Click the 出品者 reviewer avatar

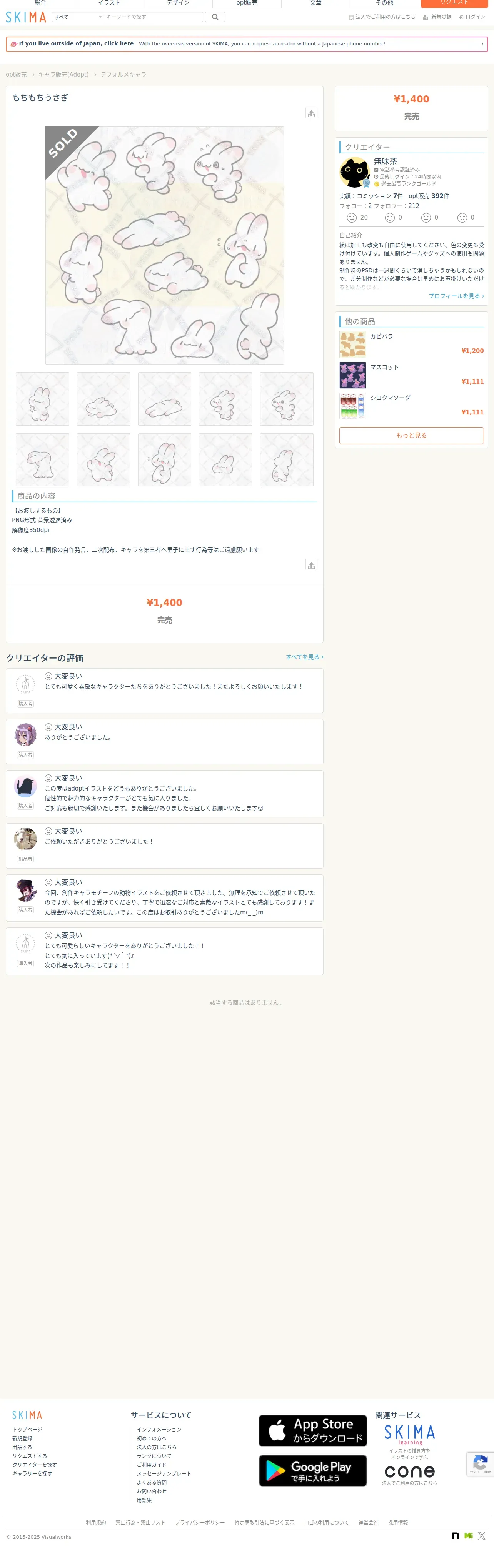pyautogui.click(x=25, y=839)
